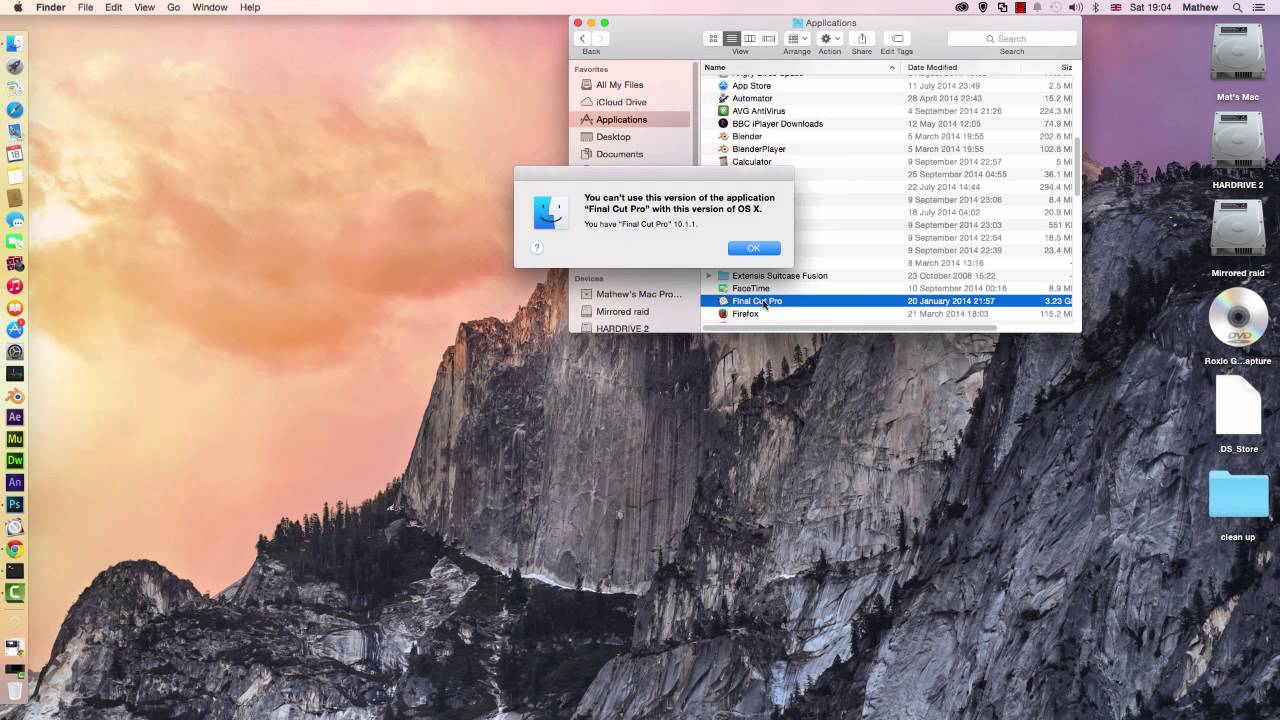1280x720 pixels.
Task: Select Desktop in Finder sidebar
Action: [613, 137]
